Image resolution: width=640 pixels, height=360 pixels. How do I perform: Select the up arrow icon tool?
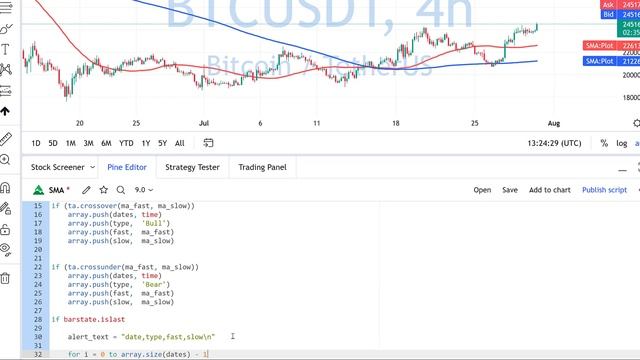pyautogui.click(x=5, y=111)
